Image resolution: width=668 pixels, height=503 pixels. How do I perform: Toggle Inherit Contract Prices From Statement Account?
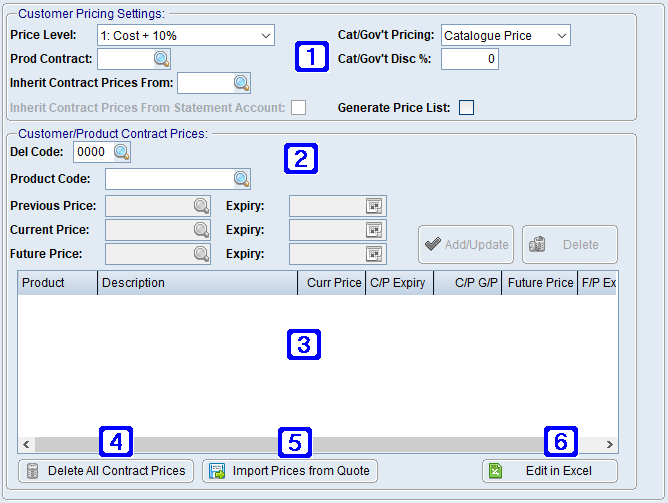(298, 107)
